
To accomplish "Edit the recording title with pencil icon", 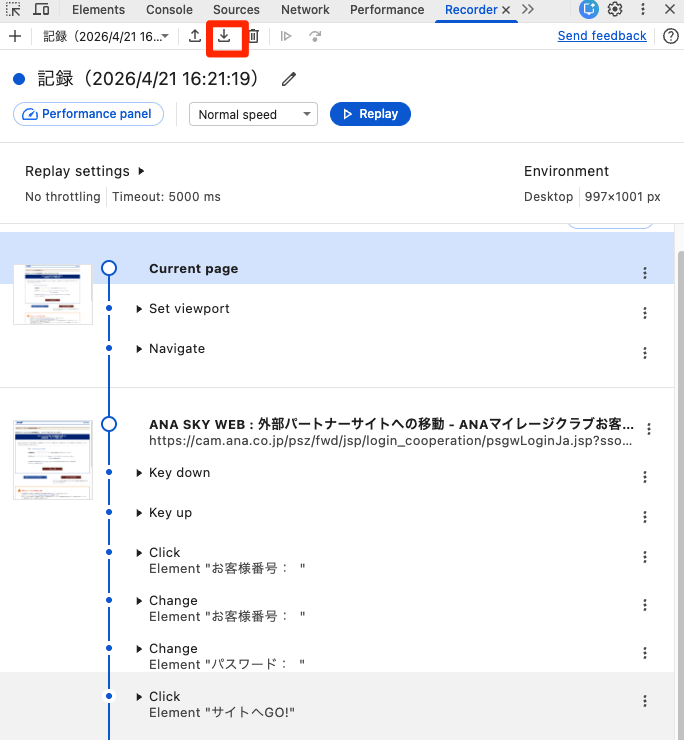I will (x=288, y=79).
